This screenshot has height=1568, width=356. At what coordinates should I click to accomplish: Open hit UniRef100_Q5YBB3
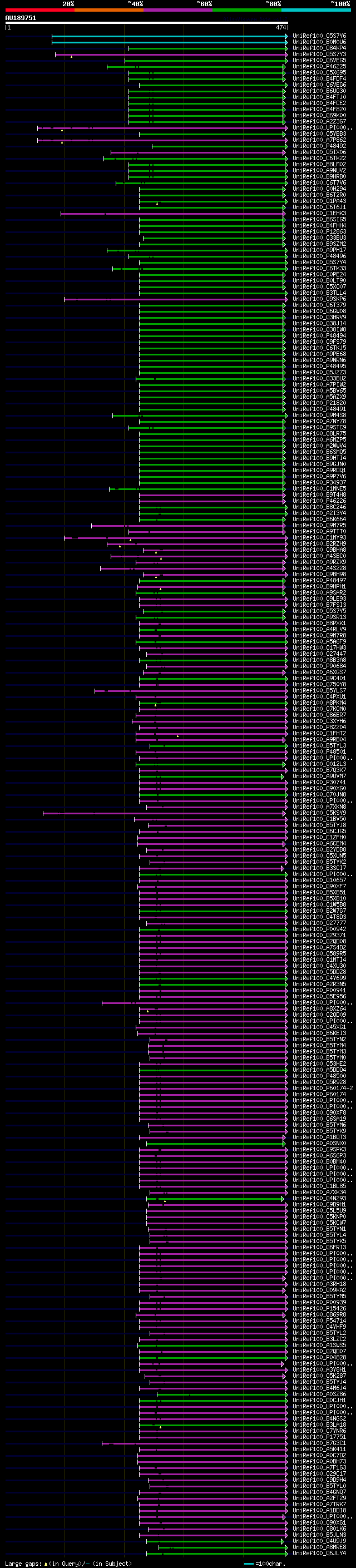tap(319, 134)
